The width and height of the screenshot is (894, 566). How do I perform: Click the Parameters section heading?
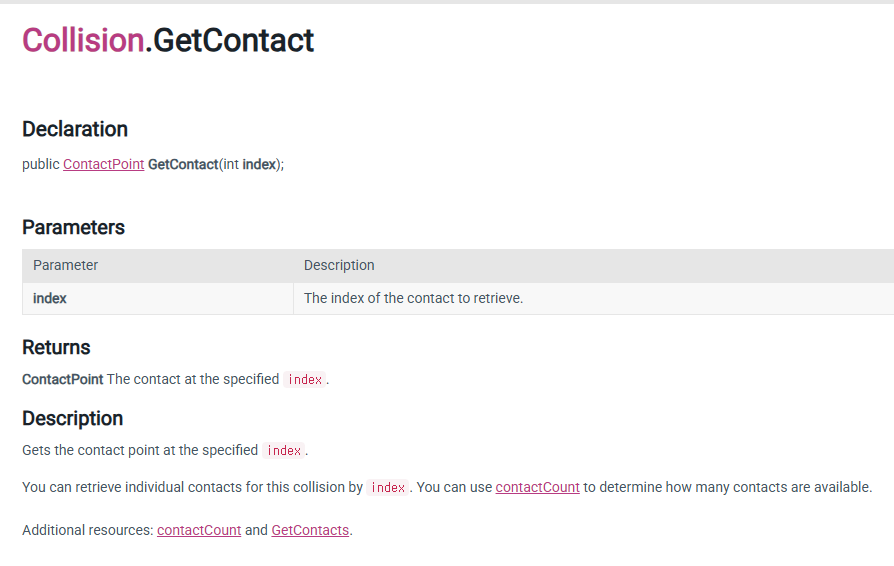(73, 227)
